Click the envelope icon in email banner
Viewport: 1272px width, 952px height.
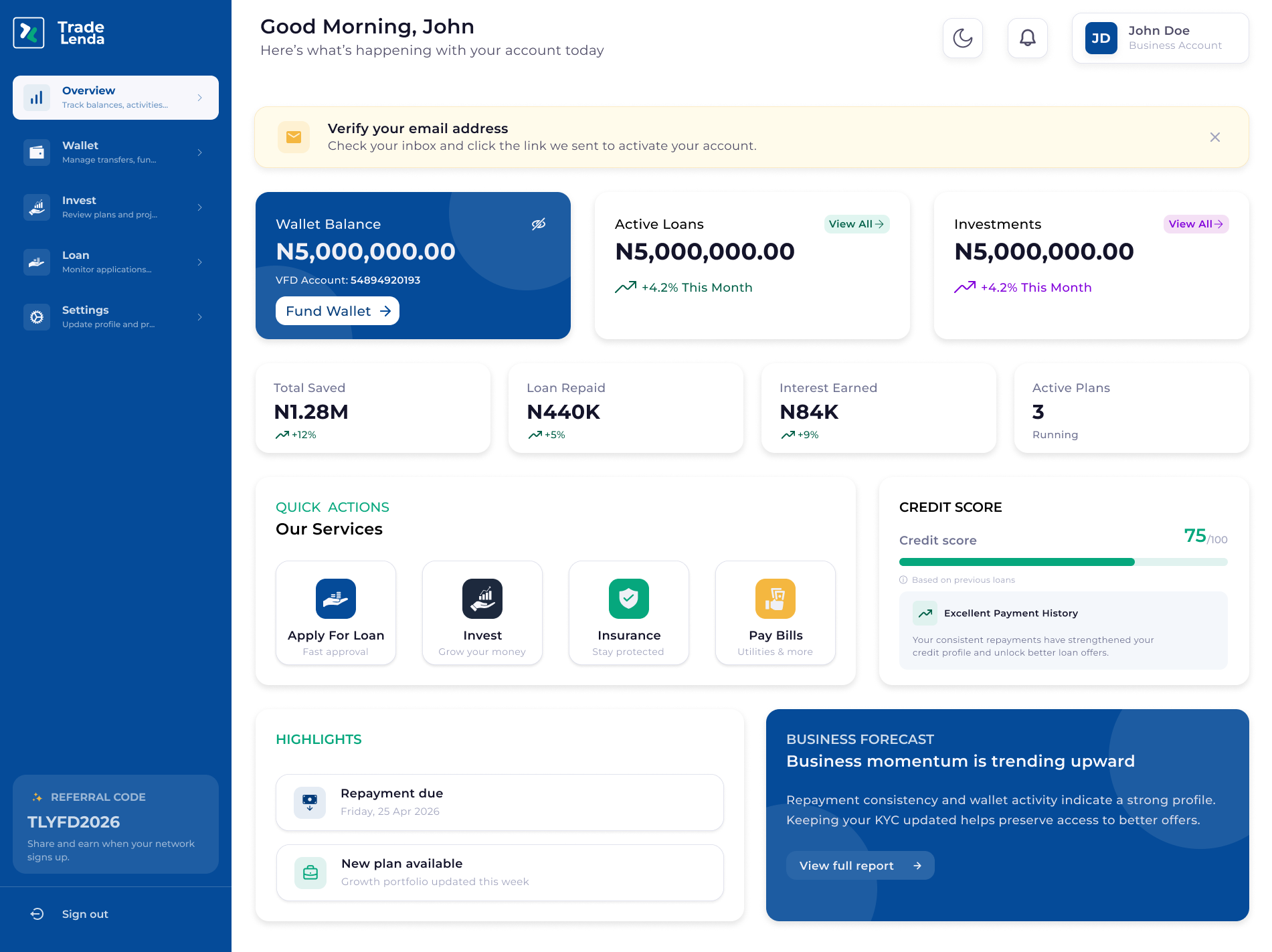click(294, 137)
